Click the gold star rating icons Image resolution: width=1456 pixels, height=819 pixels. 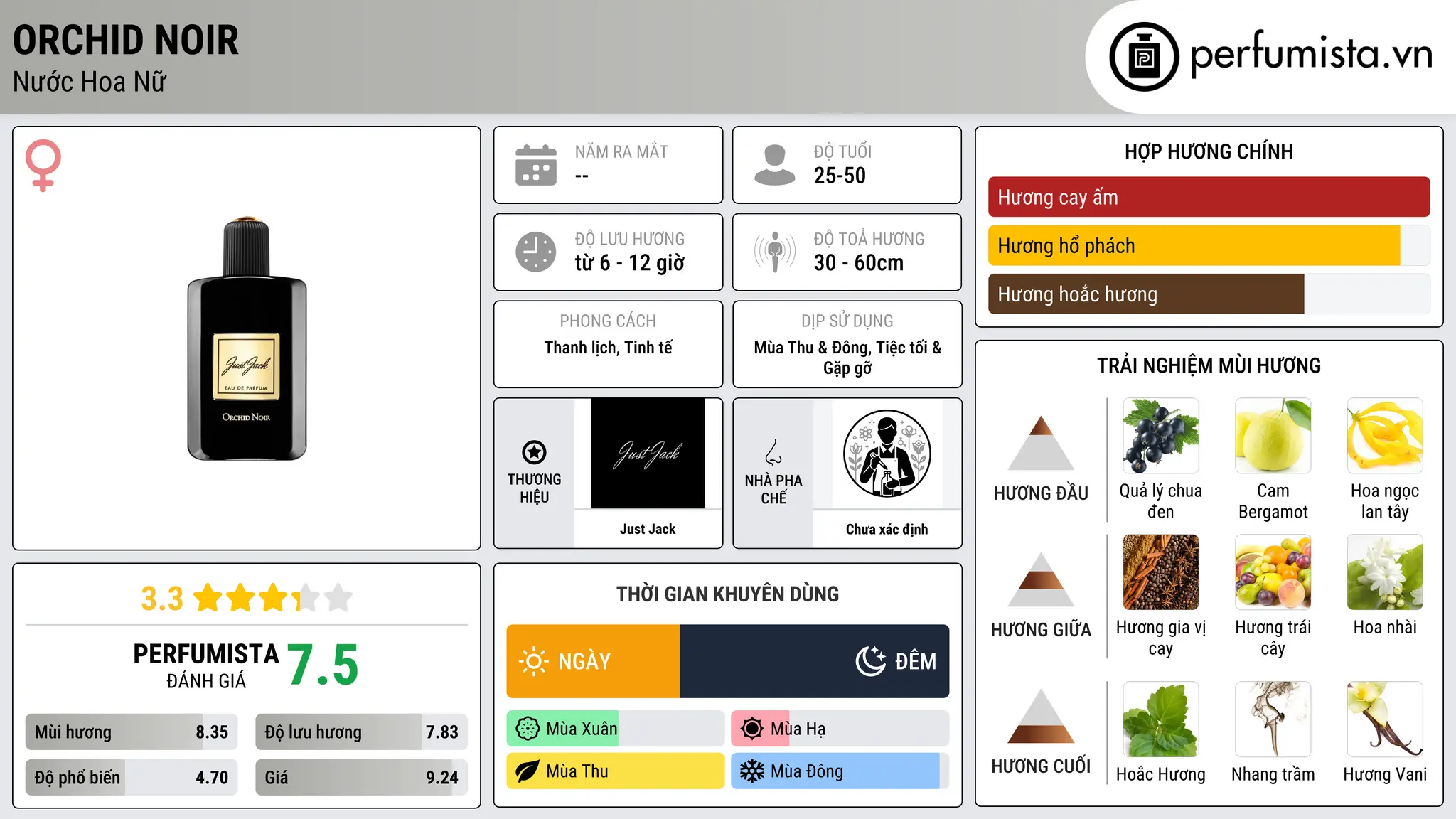pyautogui.click(x=273, y=598)
